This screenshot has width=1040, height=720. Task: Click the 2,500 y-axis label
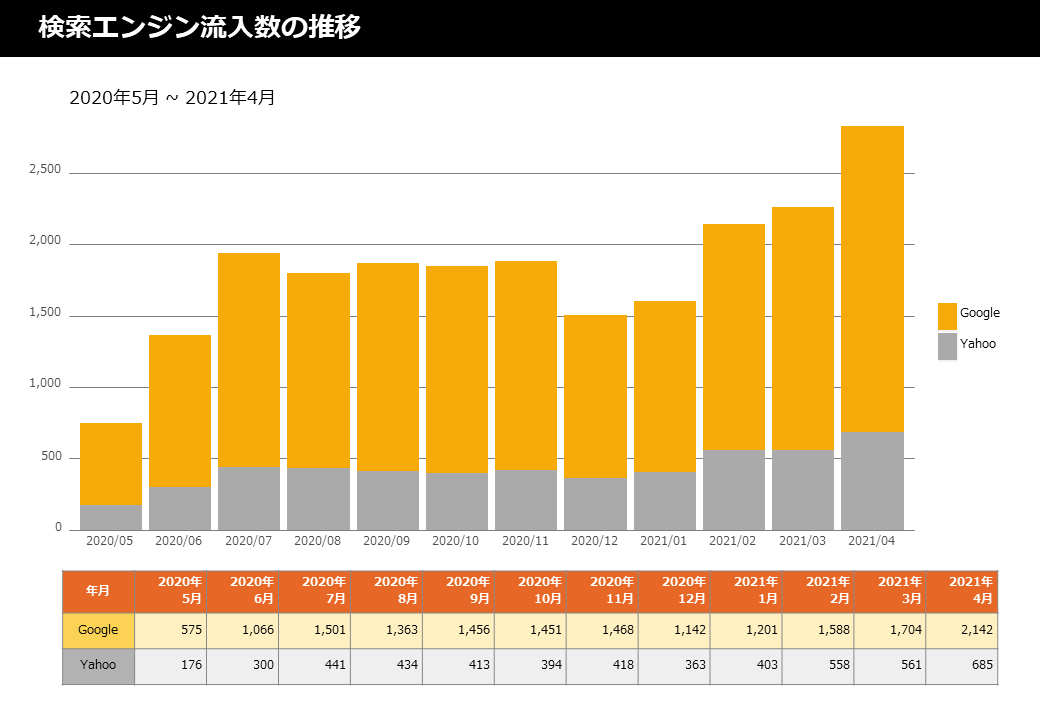[x=45, y=170]
